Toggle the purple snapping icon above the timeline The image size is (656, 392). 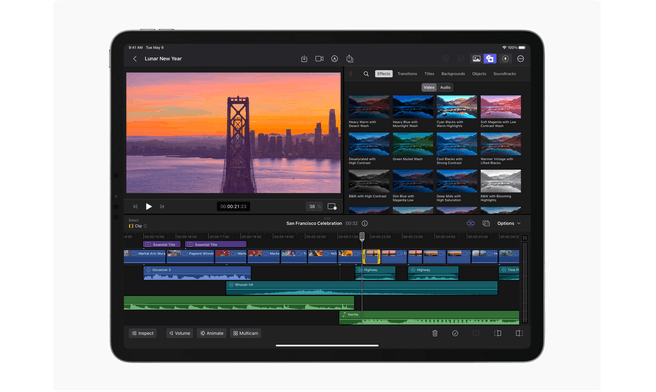(471, 223)
